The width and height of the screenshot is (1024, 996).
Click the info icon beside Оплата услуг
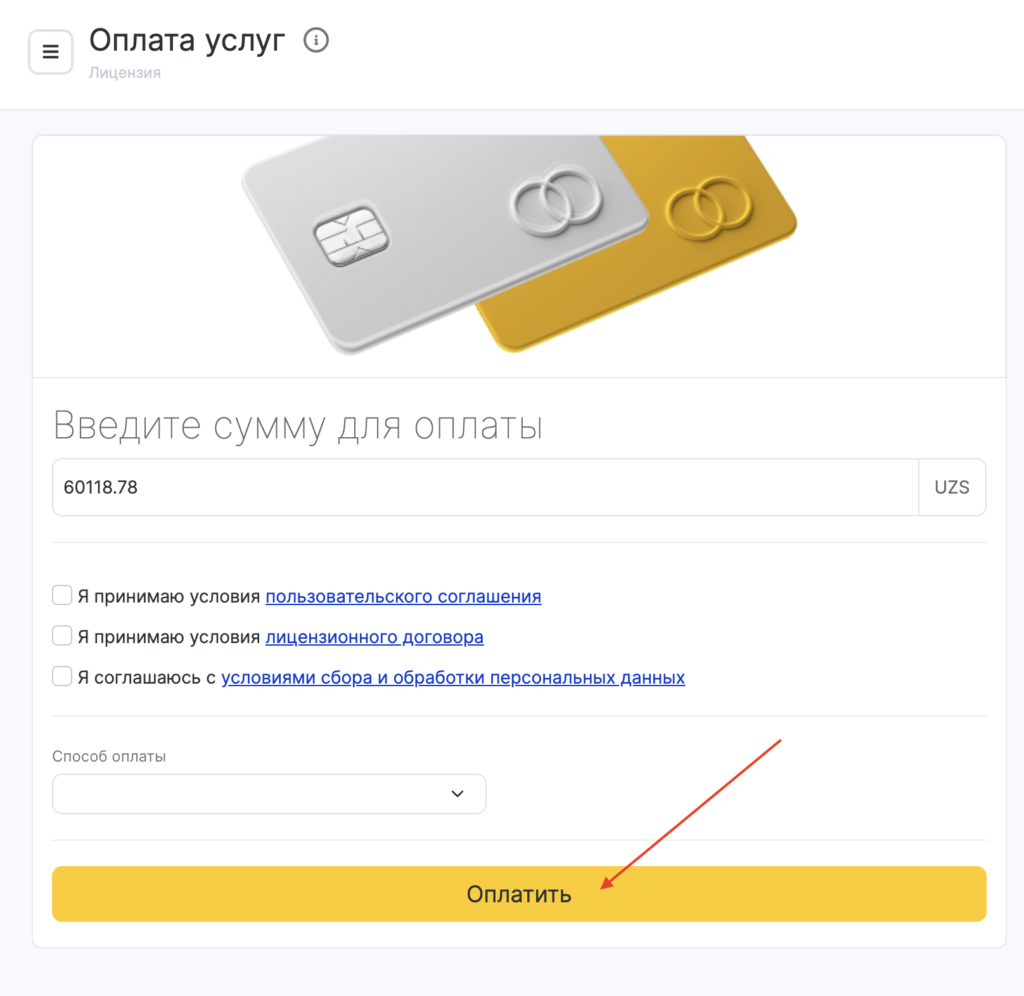[316, 41]
